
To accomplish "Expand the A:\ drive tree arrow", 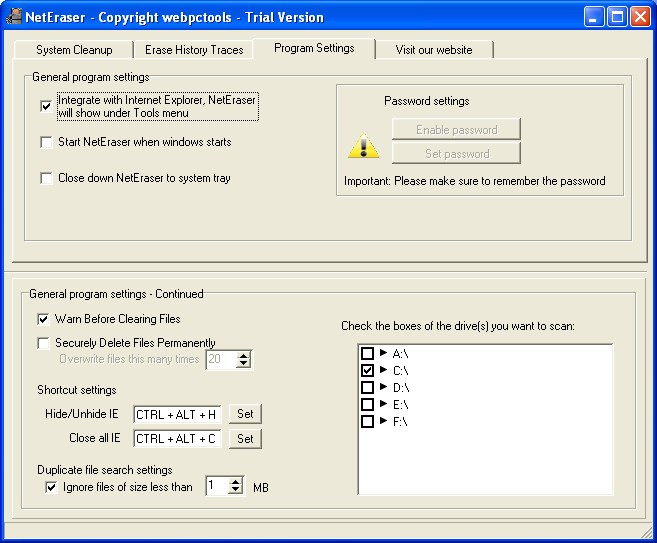I will [383, 353].
